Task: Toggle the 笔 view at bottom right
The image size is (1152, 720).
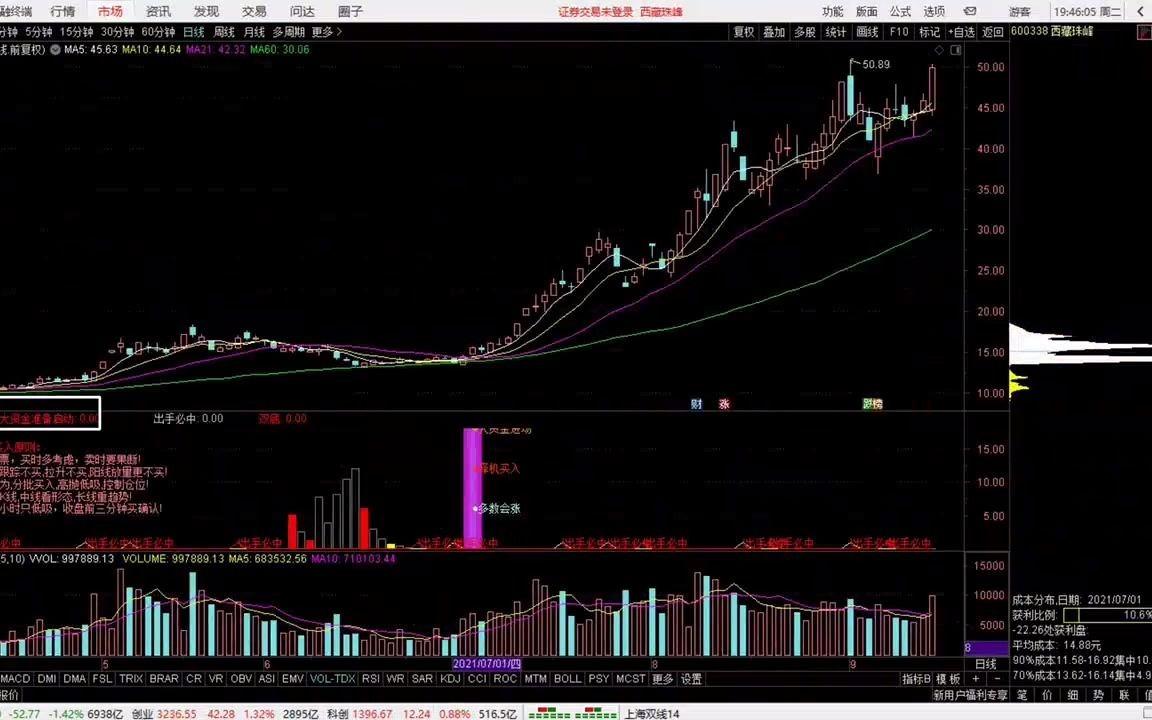Action: (1020, 695)
